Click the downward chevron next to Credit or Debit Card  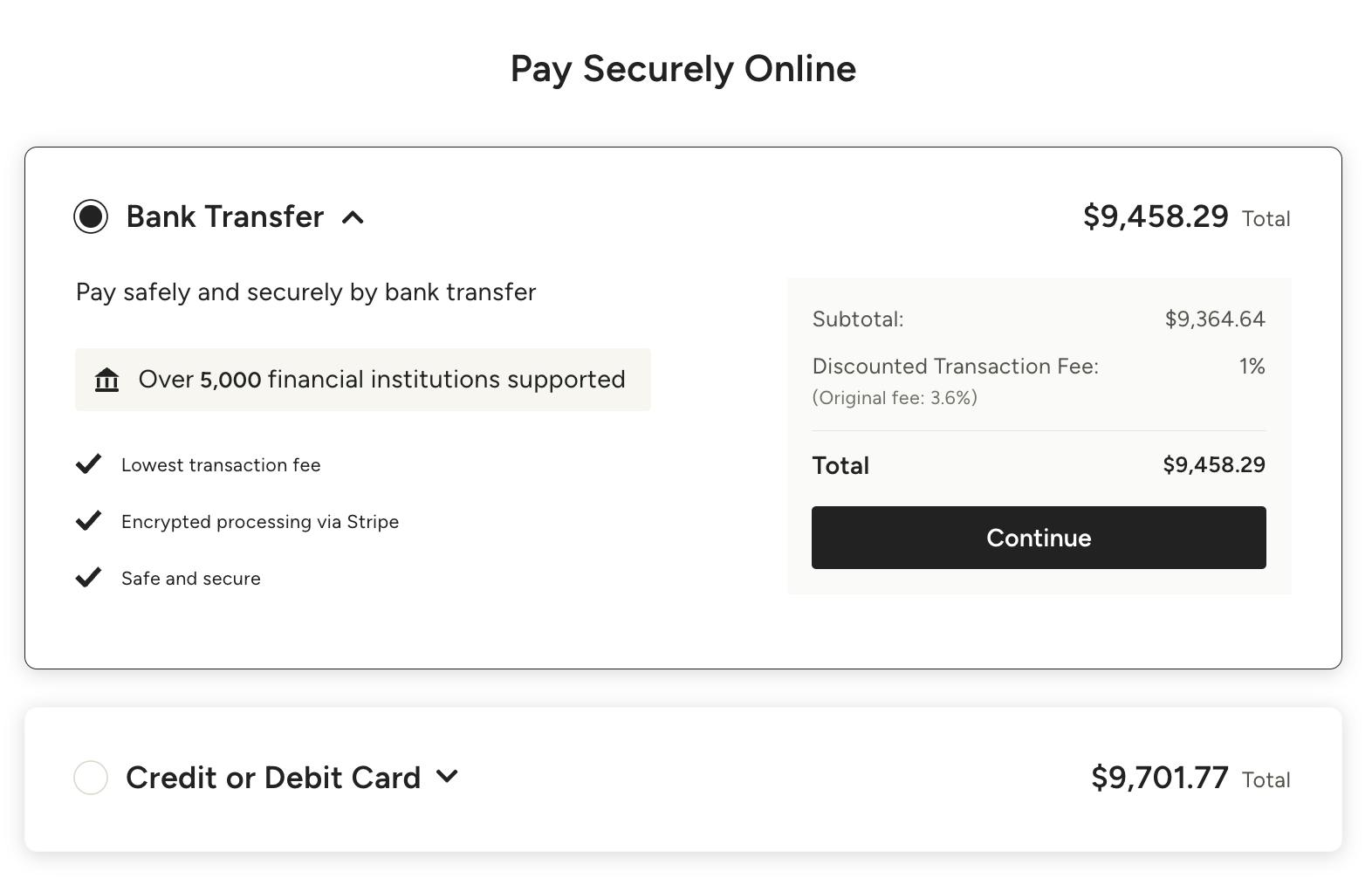tap(447, 777)
